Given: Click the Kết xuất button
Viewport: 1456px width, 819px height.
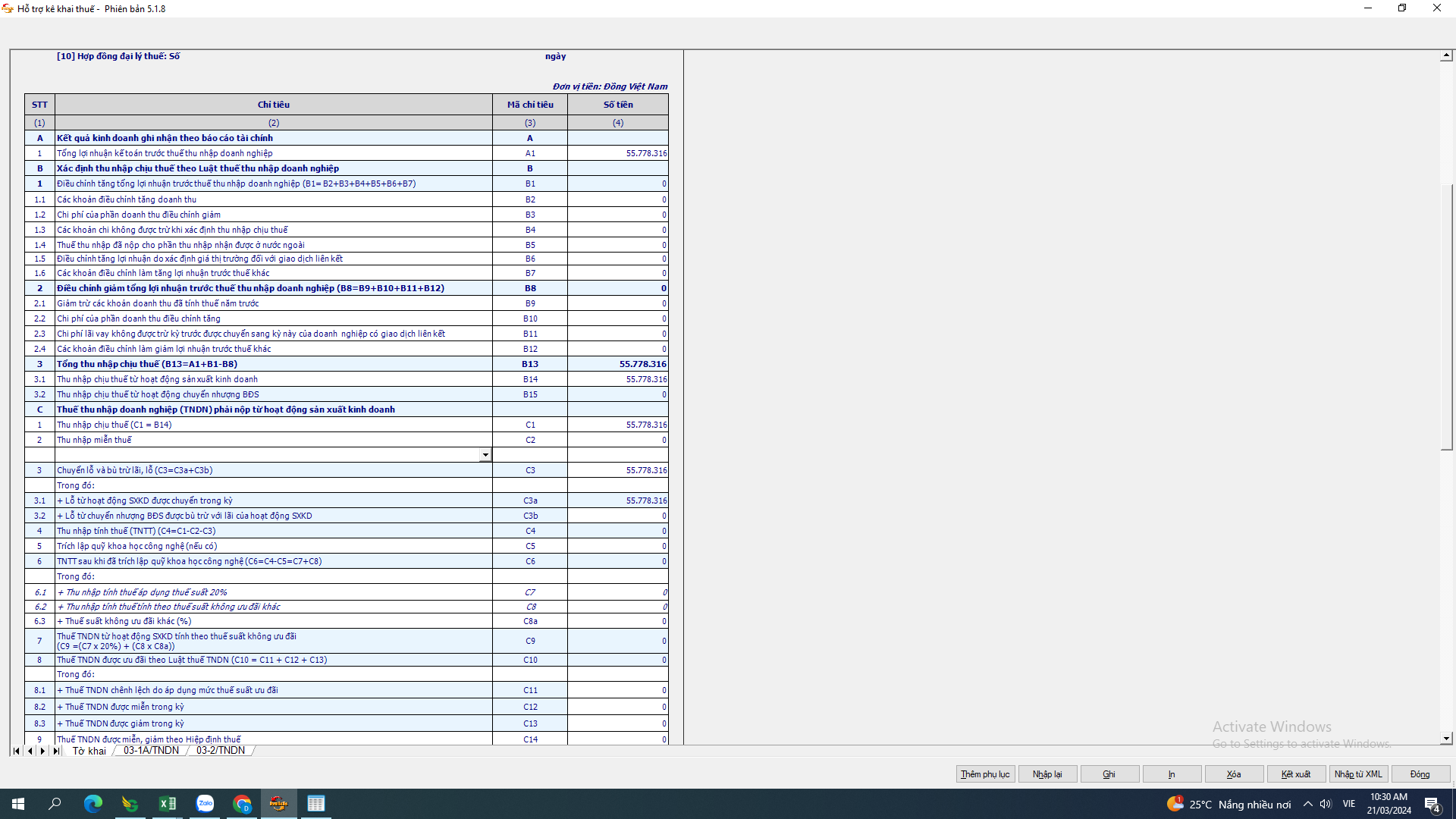Looking at the screenshot, I should [x=1295, y=774].
